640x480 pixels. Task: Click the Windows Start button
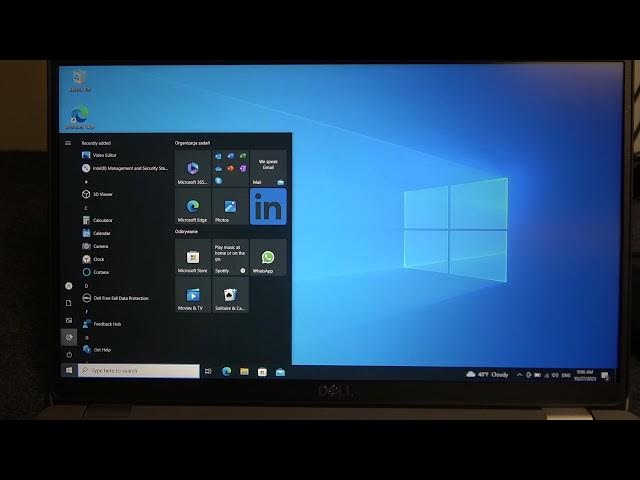(69, 371)
